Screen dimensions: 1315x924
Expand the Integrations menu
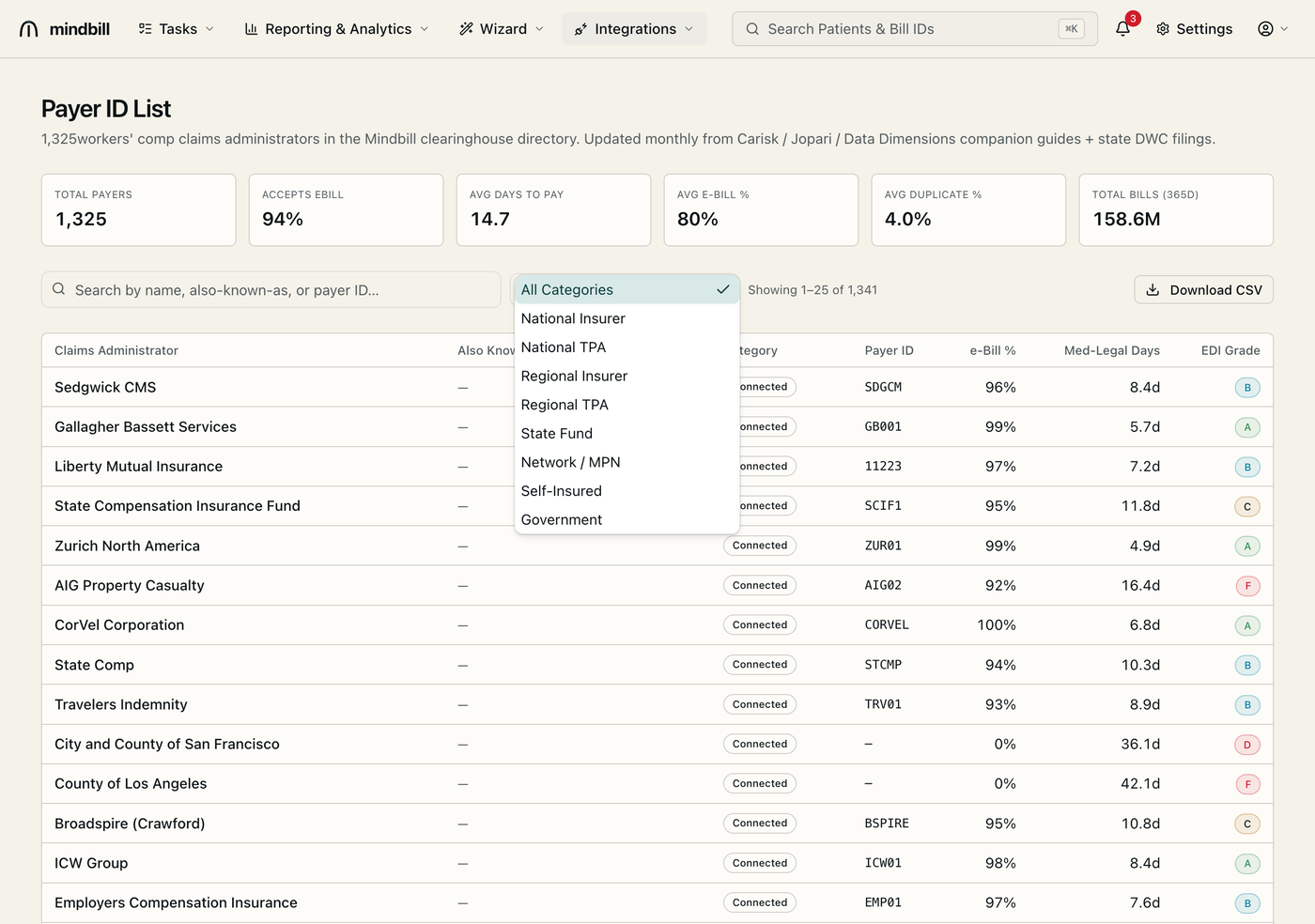coord(634,29)
